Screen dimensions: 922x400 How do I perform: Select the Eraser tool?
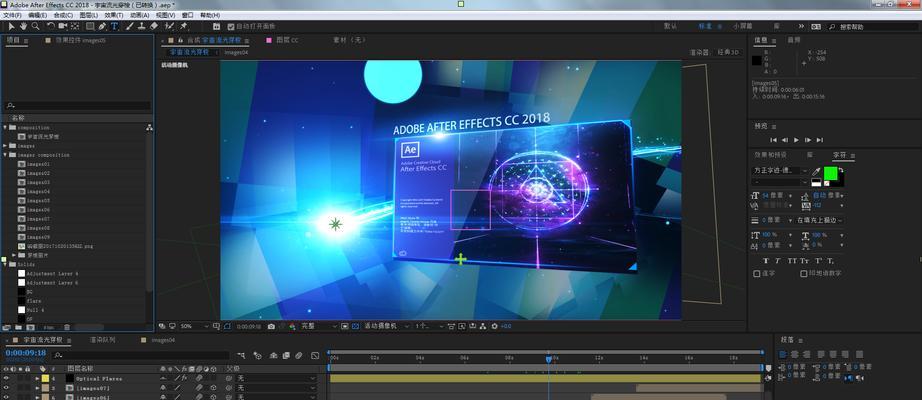pos(154,26)
